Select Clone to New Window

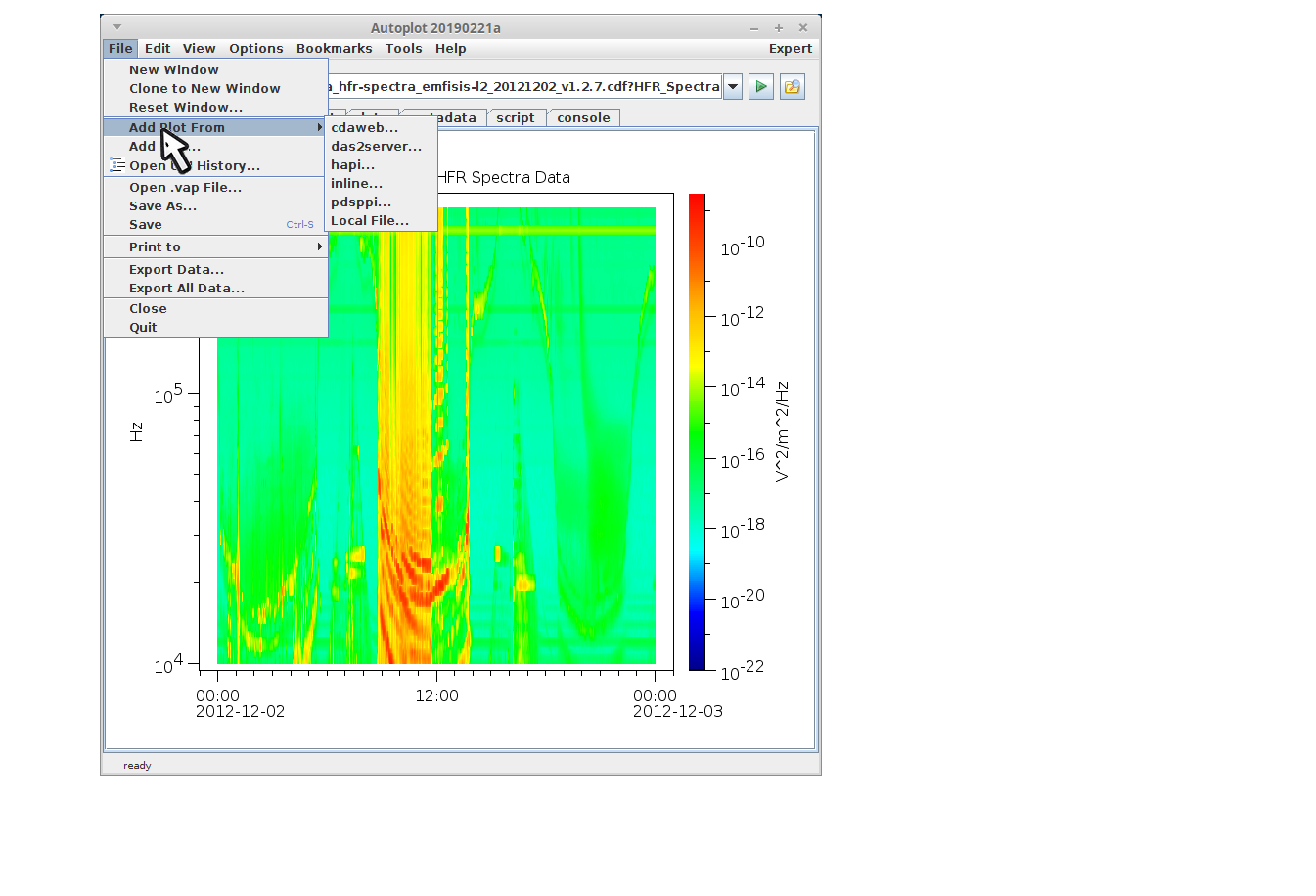204,89
